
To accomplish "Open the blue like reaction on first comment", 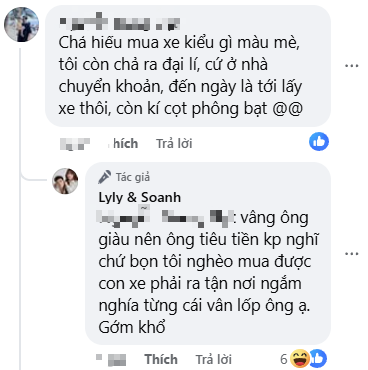I will [x=319, y=142].
